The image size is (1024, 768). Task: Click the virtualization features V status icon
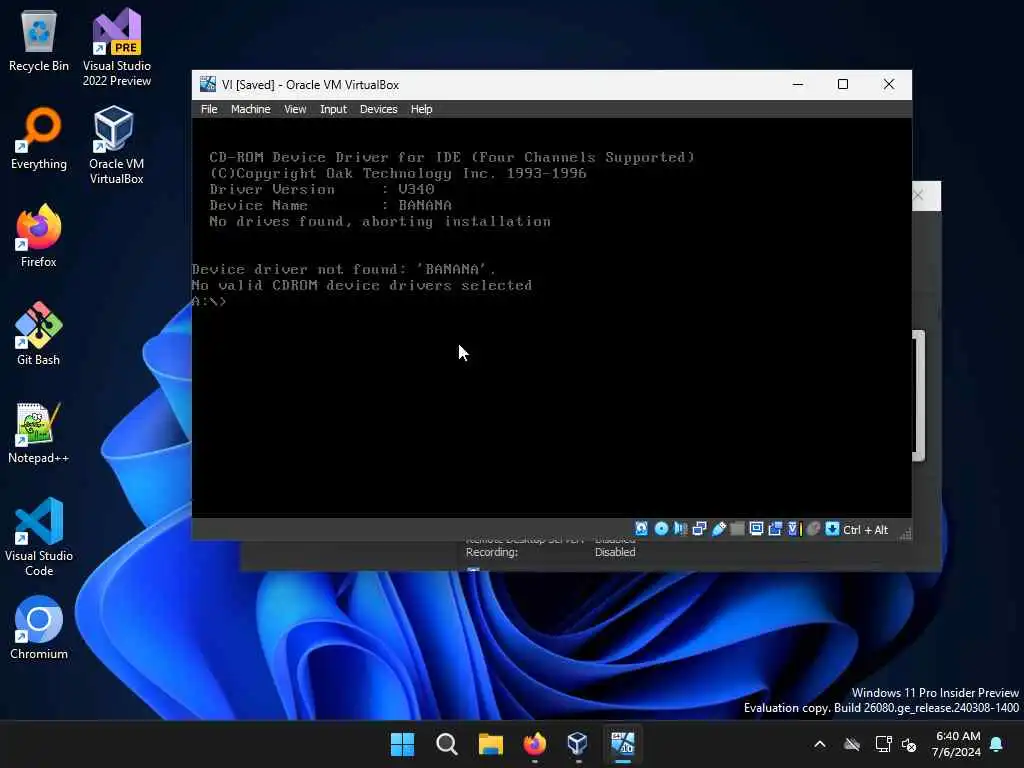coord(794,528)
